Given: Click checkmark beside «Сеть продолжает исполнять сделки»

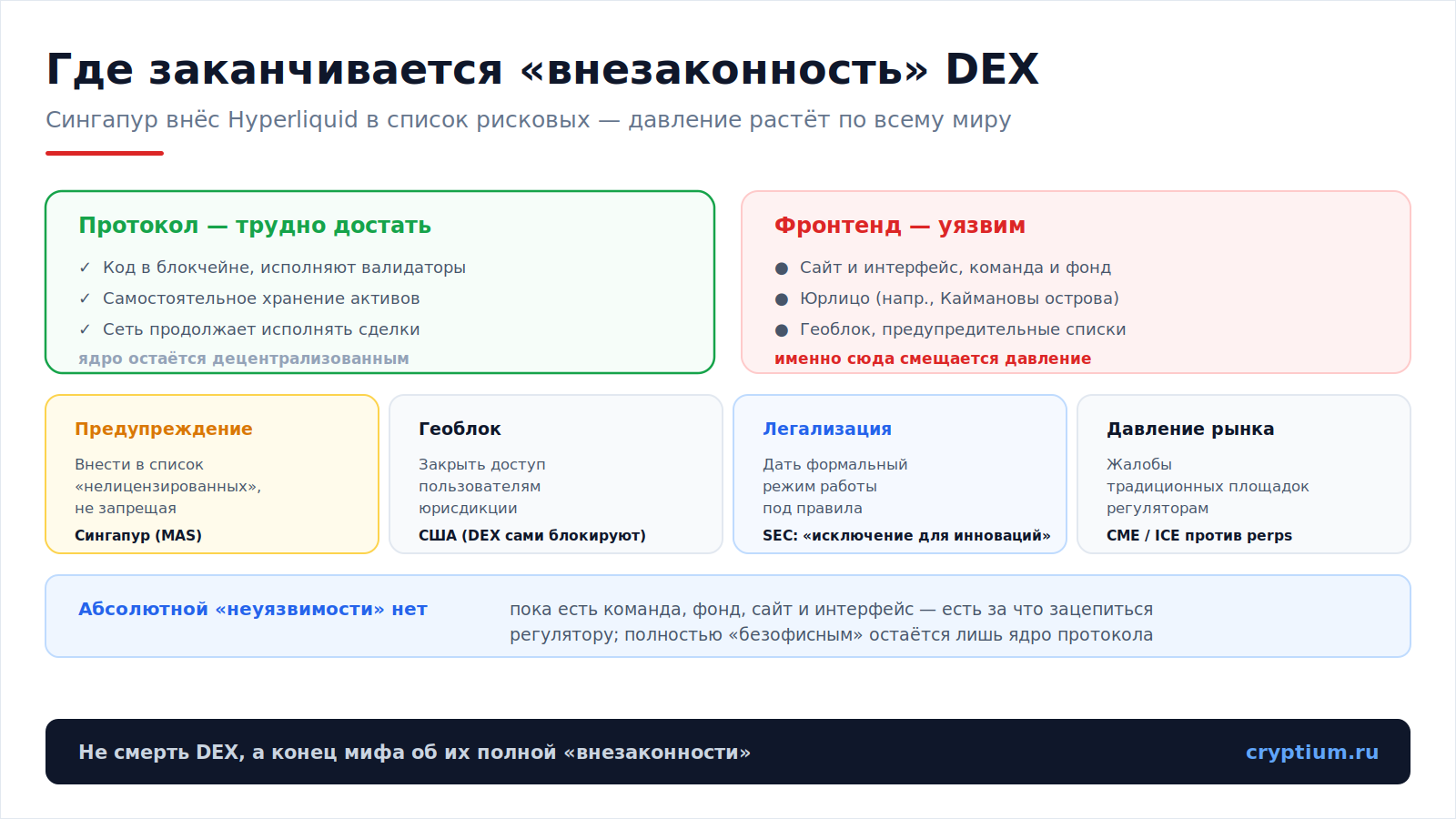Looking at the screenshot, I should [85, 329].
